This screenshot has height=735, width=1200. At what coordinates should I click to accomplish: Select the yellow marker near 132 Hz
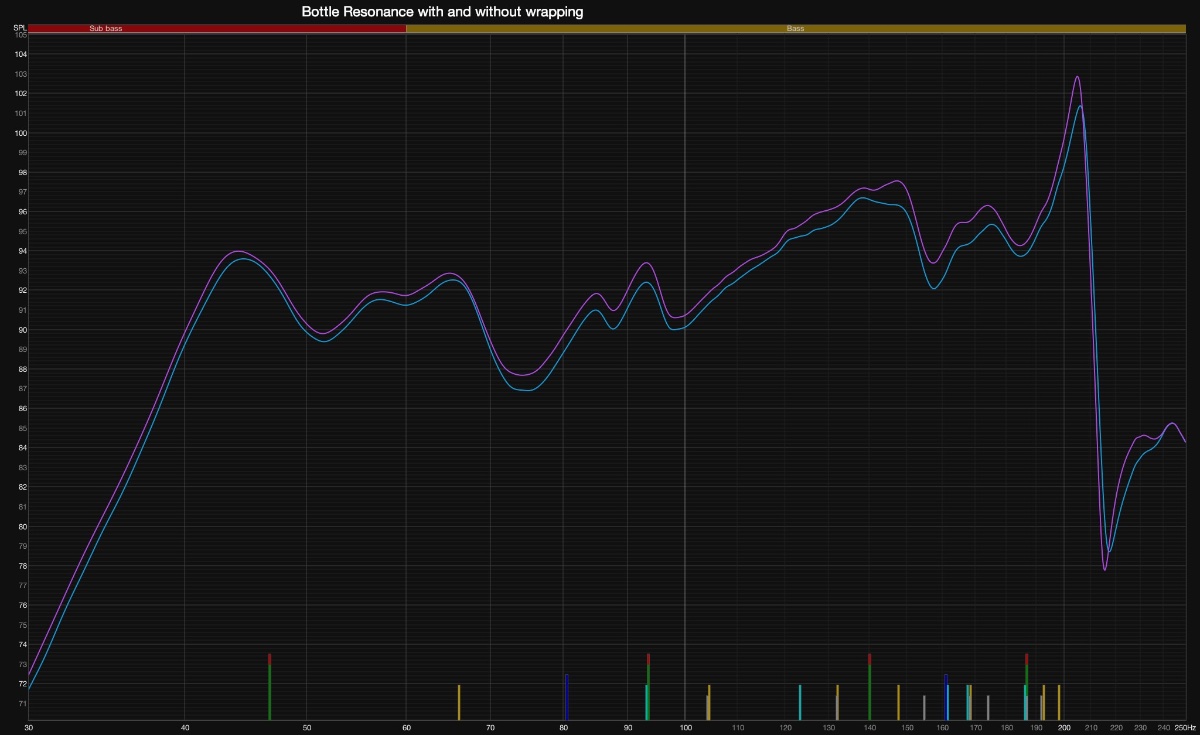[837, 702]
